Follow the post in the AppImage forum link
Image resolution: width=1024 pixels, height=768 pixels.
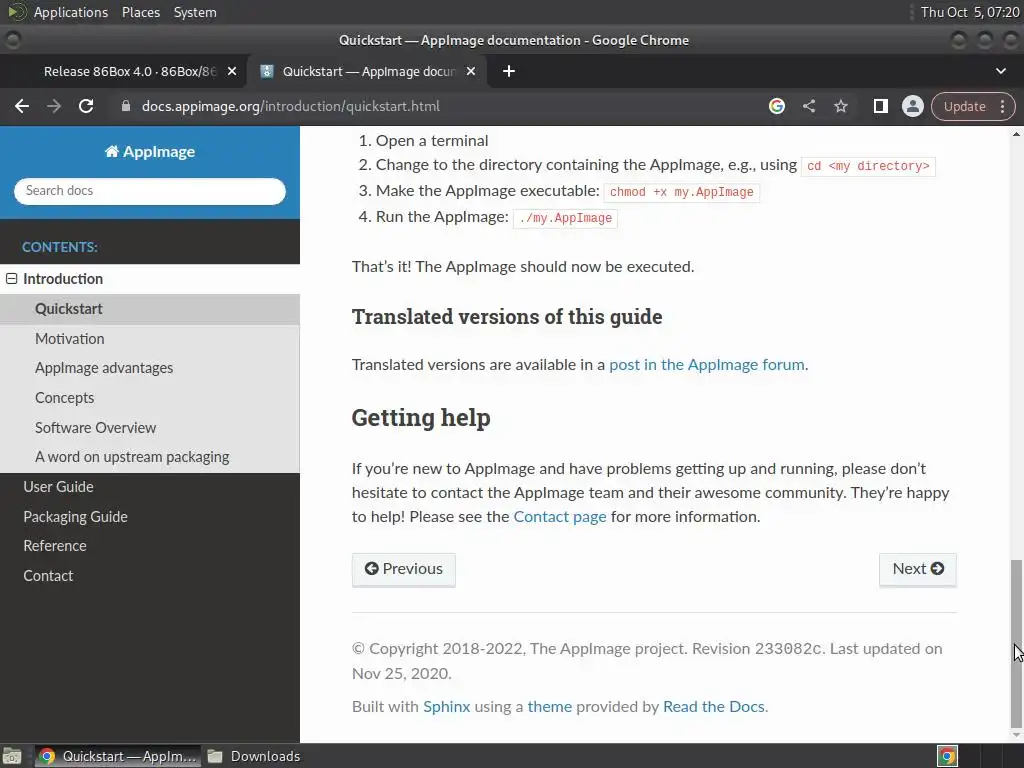tap(707, 364)
